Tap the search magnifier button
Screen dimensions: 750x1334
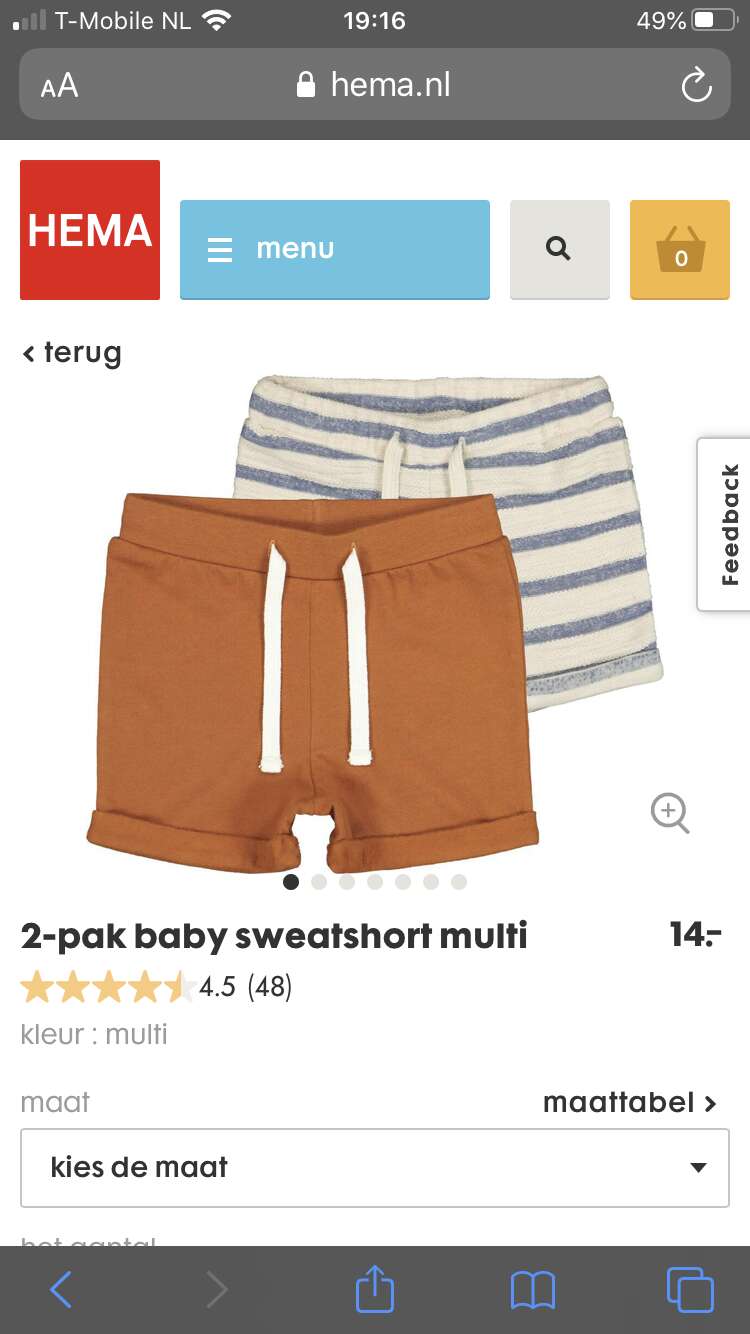coord(559,249)
